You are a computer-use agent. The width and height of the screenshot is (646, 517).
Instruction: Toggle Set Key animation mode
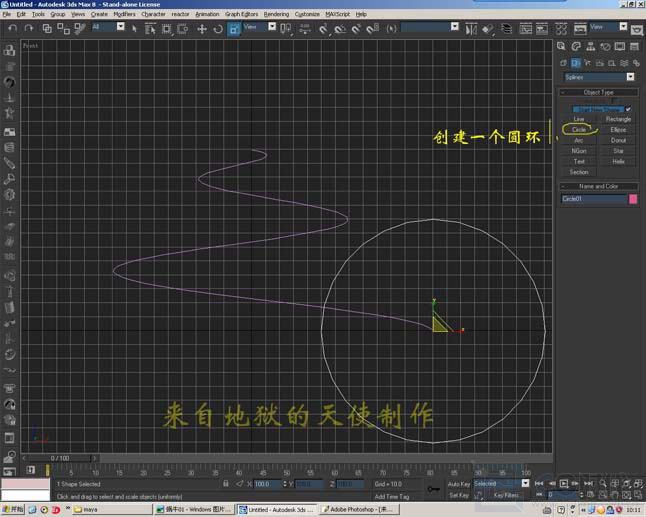[x=459, y=495]
